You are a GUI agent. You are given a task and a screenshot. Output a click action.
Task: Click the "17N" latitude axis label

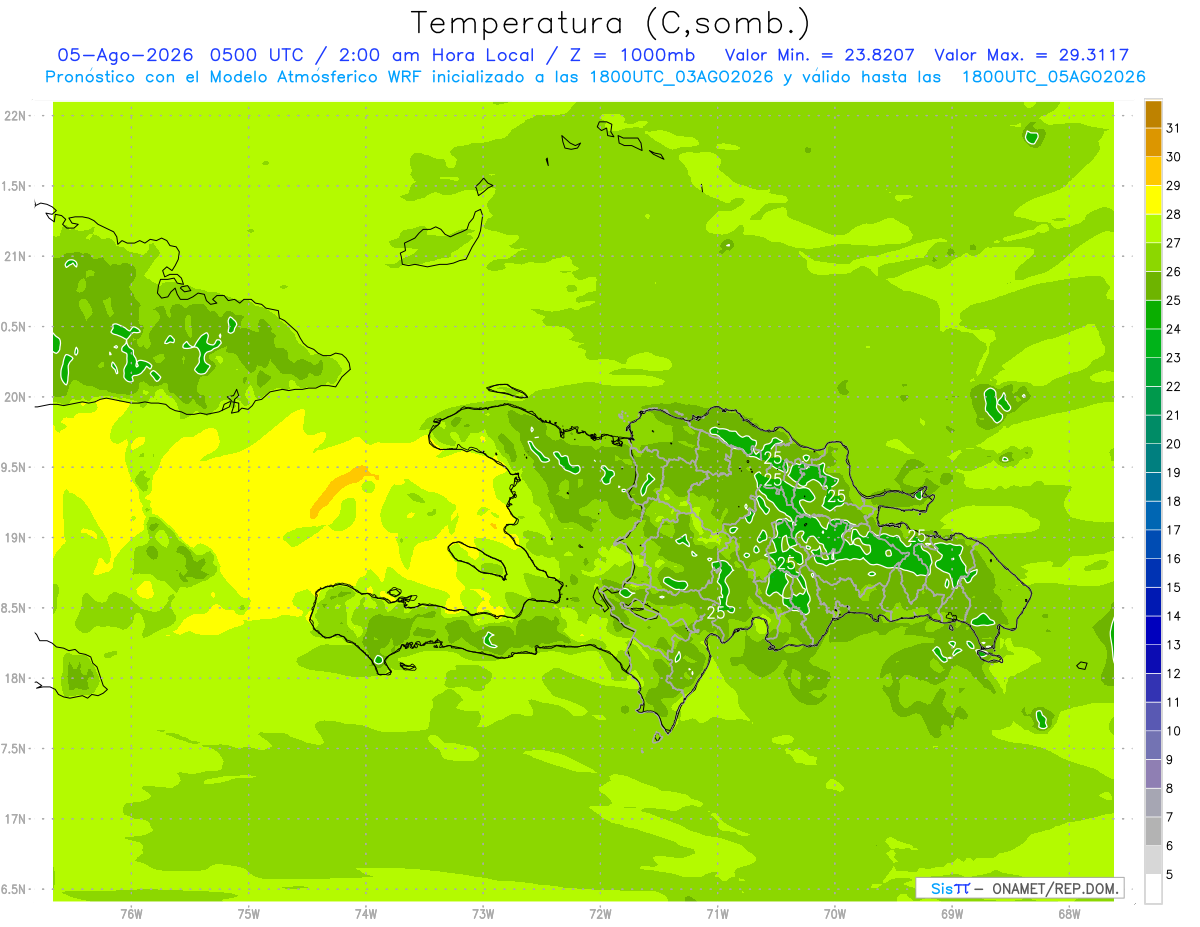(x=14, y=819)
